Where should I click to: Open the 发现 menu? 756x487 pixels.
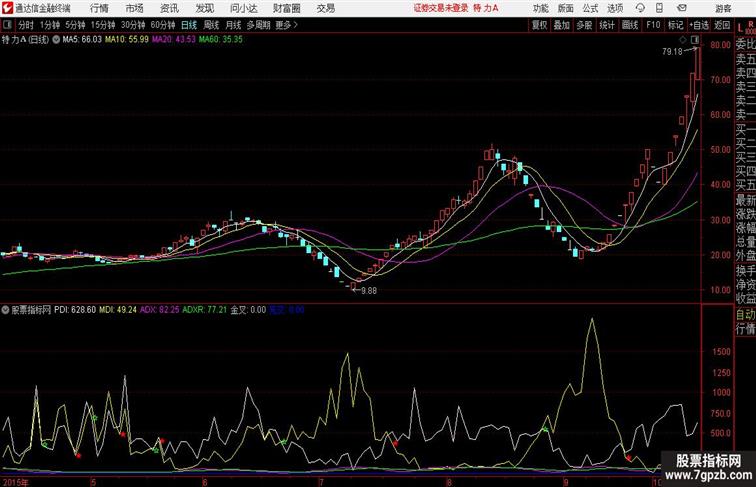204,8
